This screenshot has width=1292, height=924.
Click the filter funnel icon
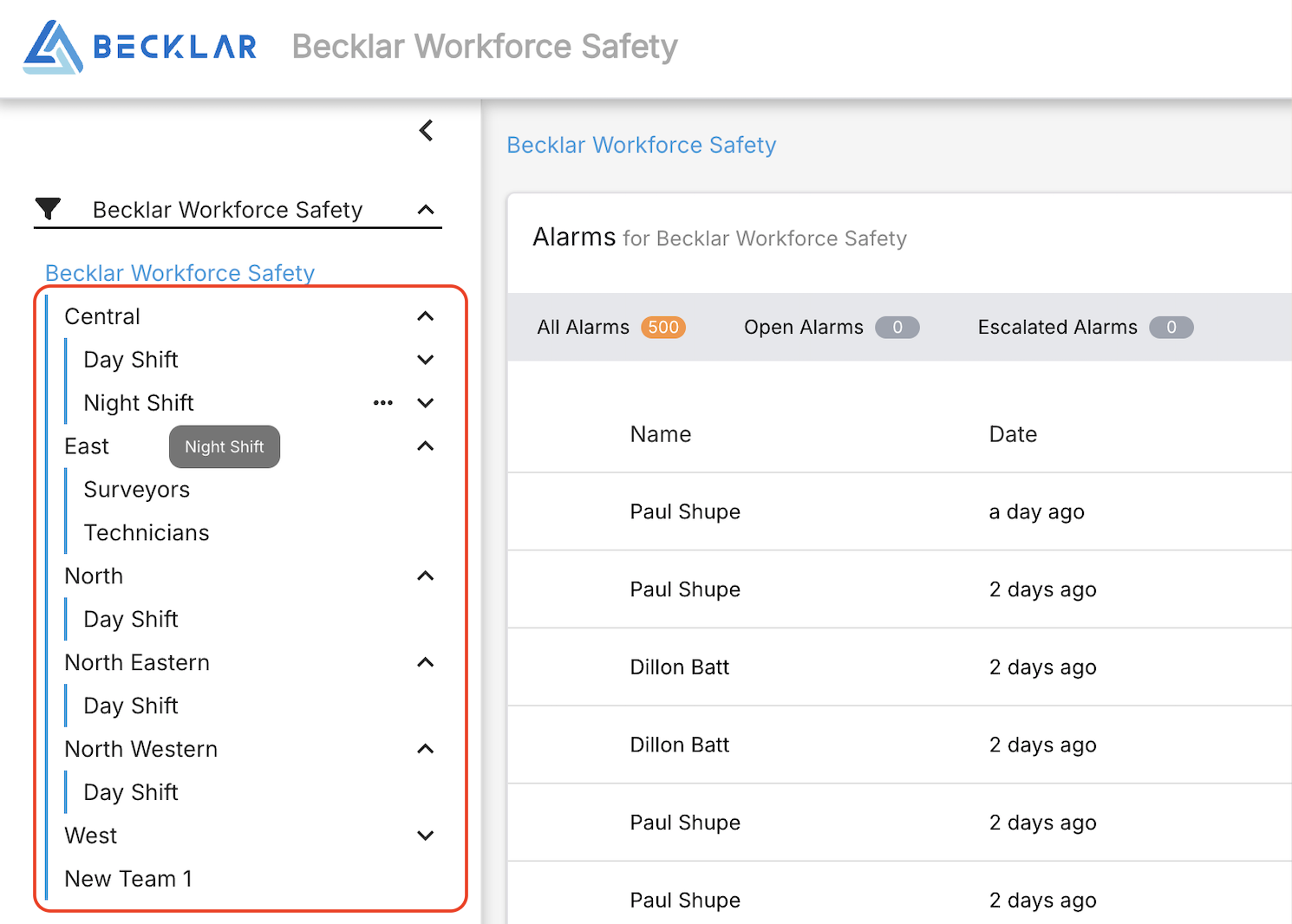pos(49,209)
